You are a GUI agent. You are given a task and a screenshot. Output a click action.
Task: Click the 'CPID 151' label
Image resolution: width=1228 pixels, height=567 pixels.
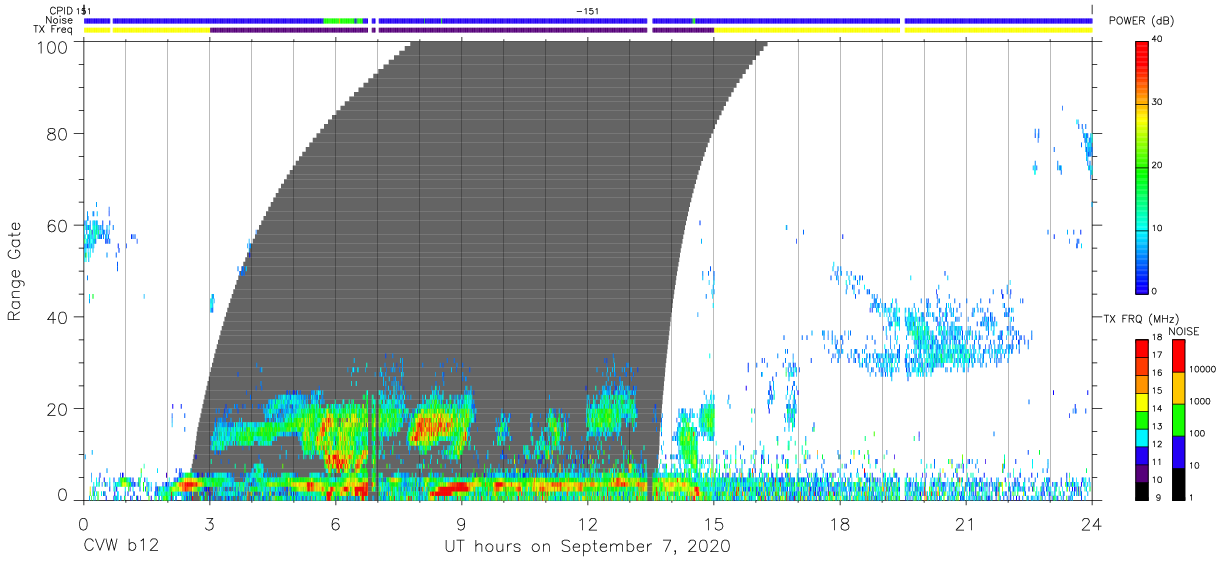70,11
